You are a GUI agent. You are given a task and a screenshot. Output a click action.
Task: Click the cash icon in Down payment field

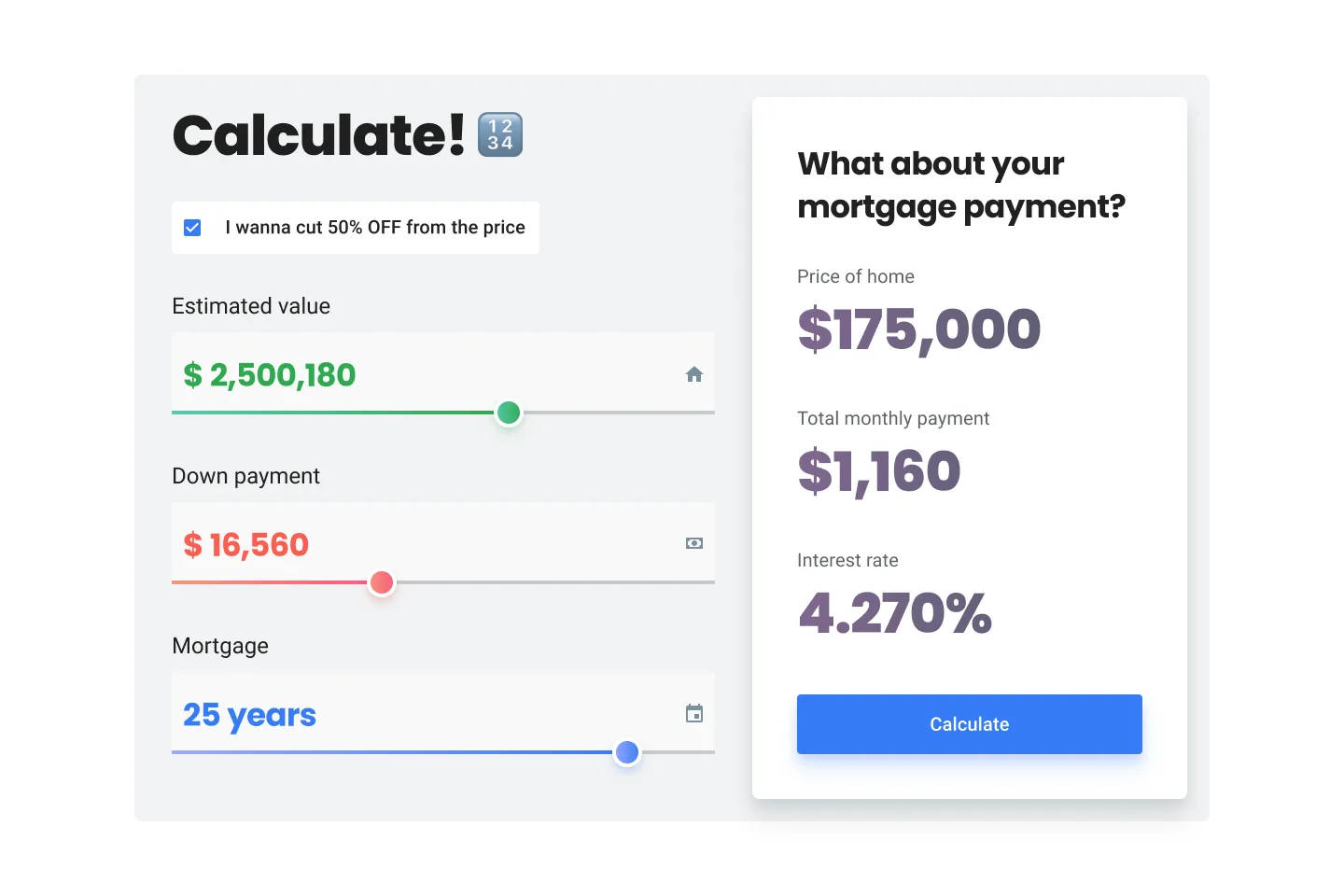click(694, 543)
